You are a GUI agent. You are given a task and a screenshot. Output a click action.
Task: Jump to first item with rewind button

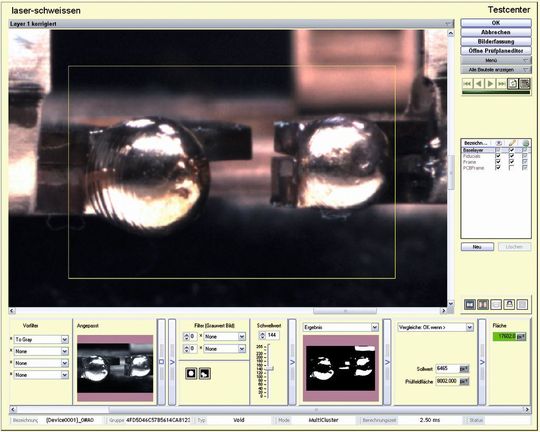coord(467,84)
